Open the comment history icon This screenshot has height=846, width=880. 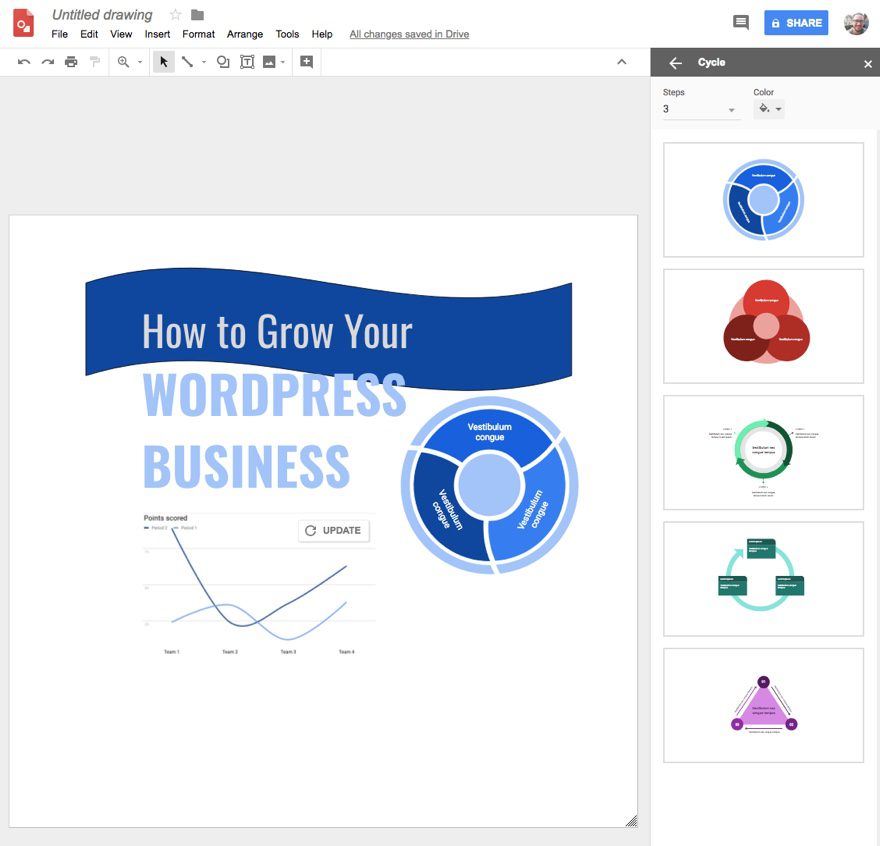point(740,22)
